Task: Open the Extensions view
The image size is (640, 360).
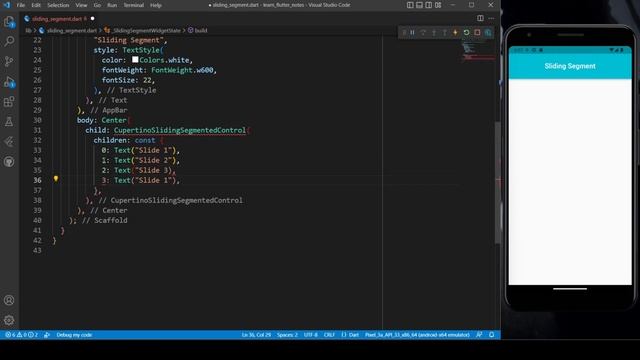Action: coord(9,102)
